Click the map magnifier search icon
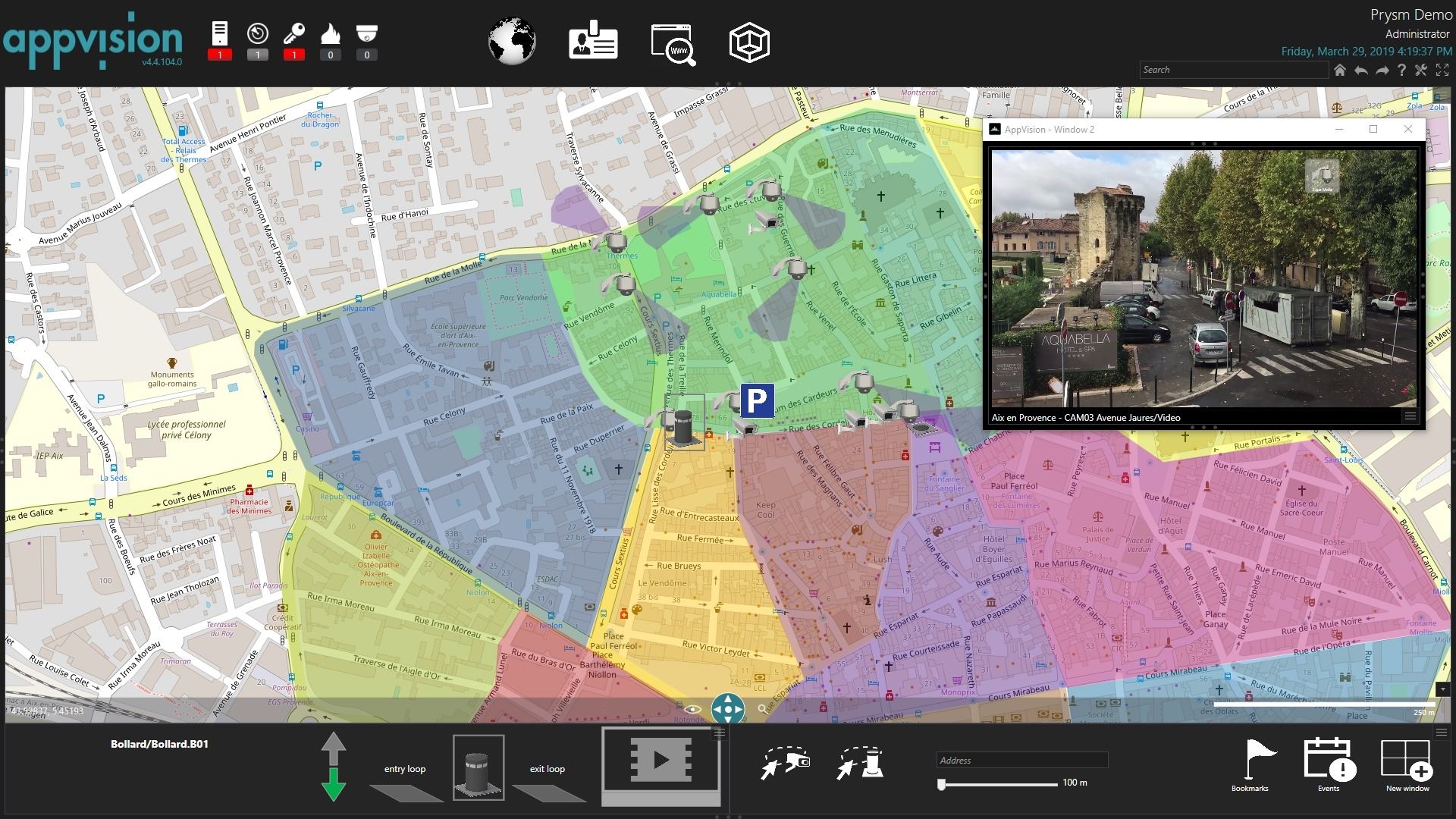The image size is (1456, 819). pyautogui.click(x=763, y=710)
